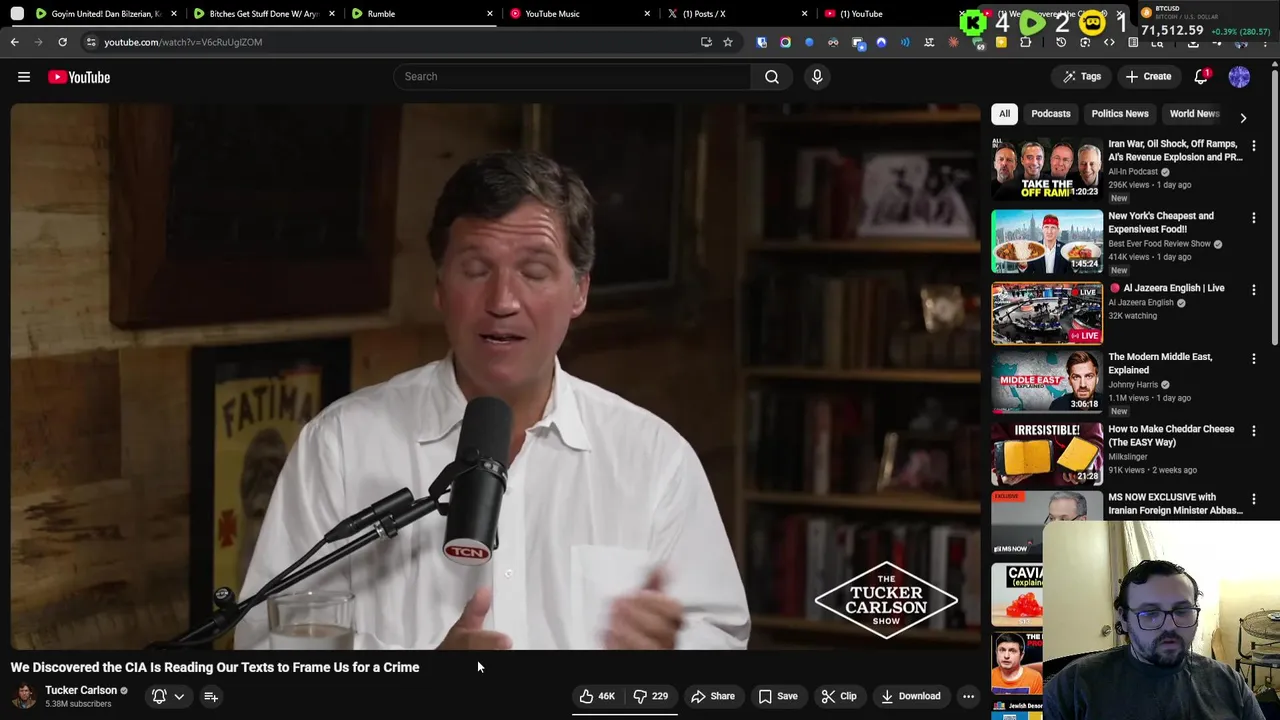Open the All-In Podcast video thumbnail

(1047, 170)
